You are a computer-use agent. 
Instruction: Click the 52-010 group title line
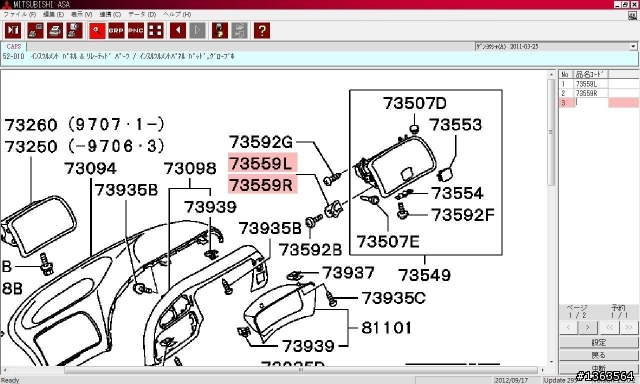click(x=119, y=56)
